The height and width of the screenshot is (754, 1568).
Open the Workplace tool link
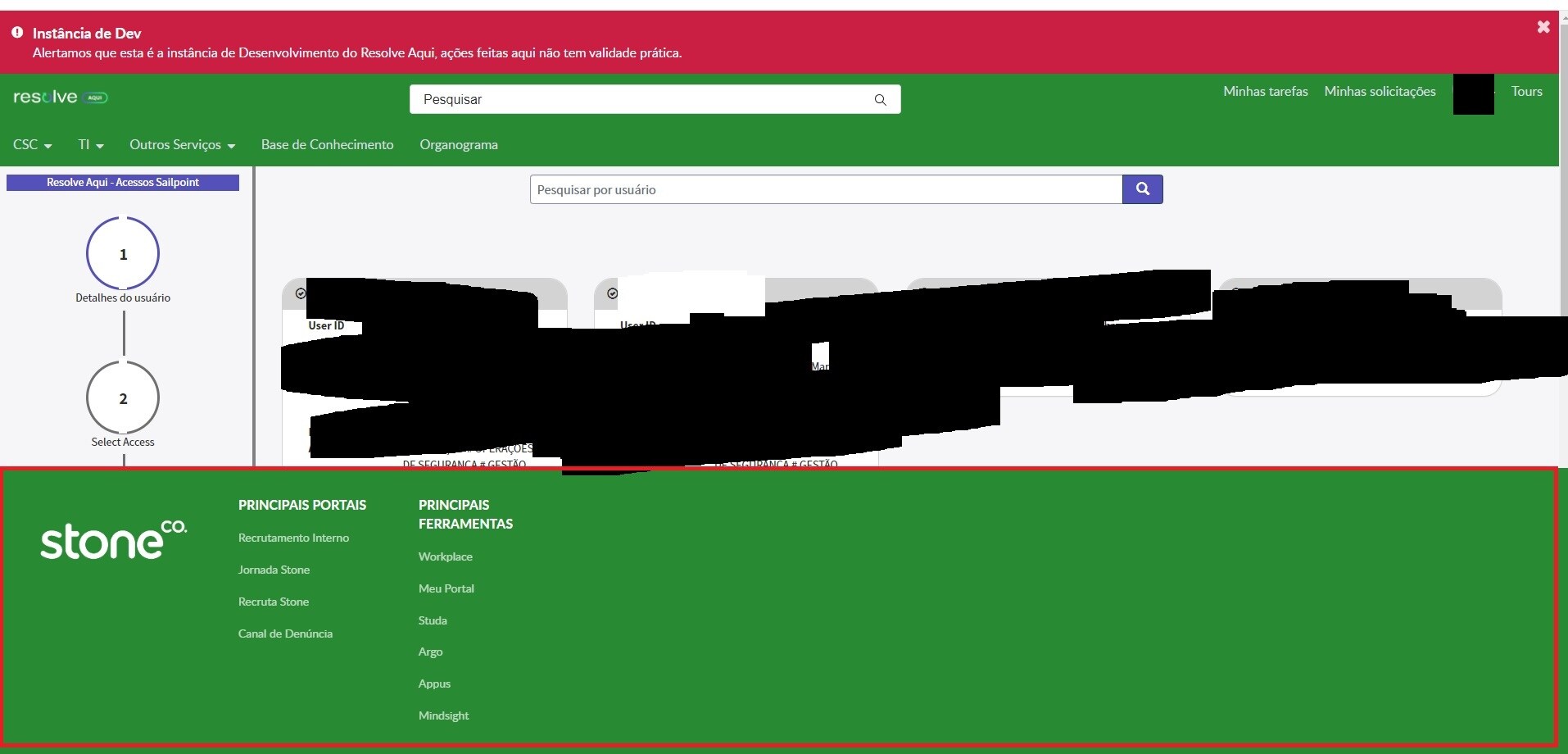445,556
